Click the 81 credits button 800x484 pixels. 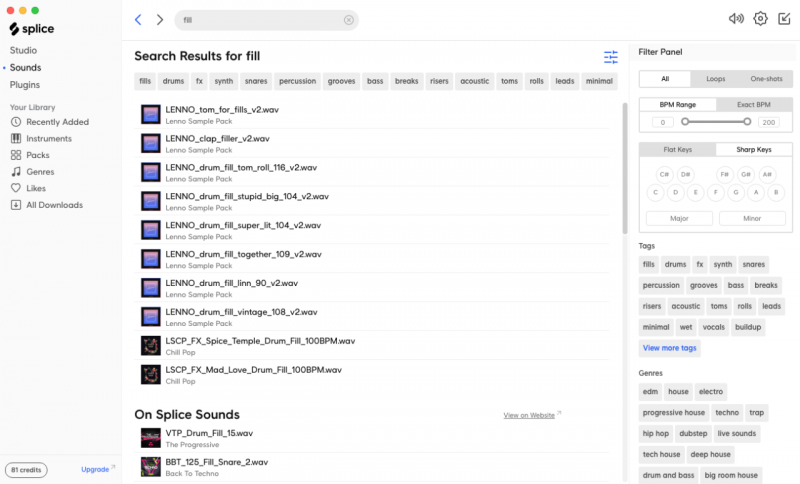tap(26, 470)
